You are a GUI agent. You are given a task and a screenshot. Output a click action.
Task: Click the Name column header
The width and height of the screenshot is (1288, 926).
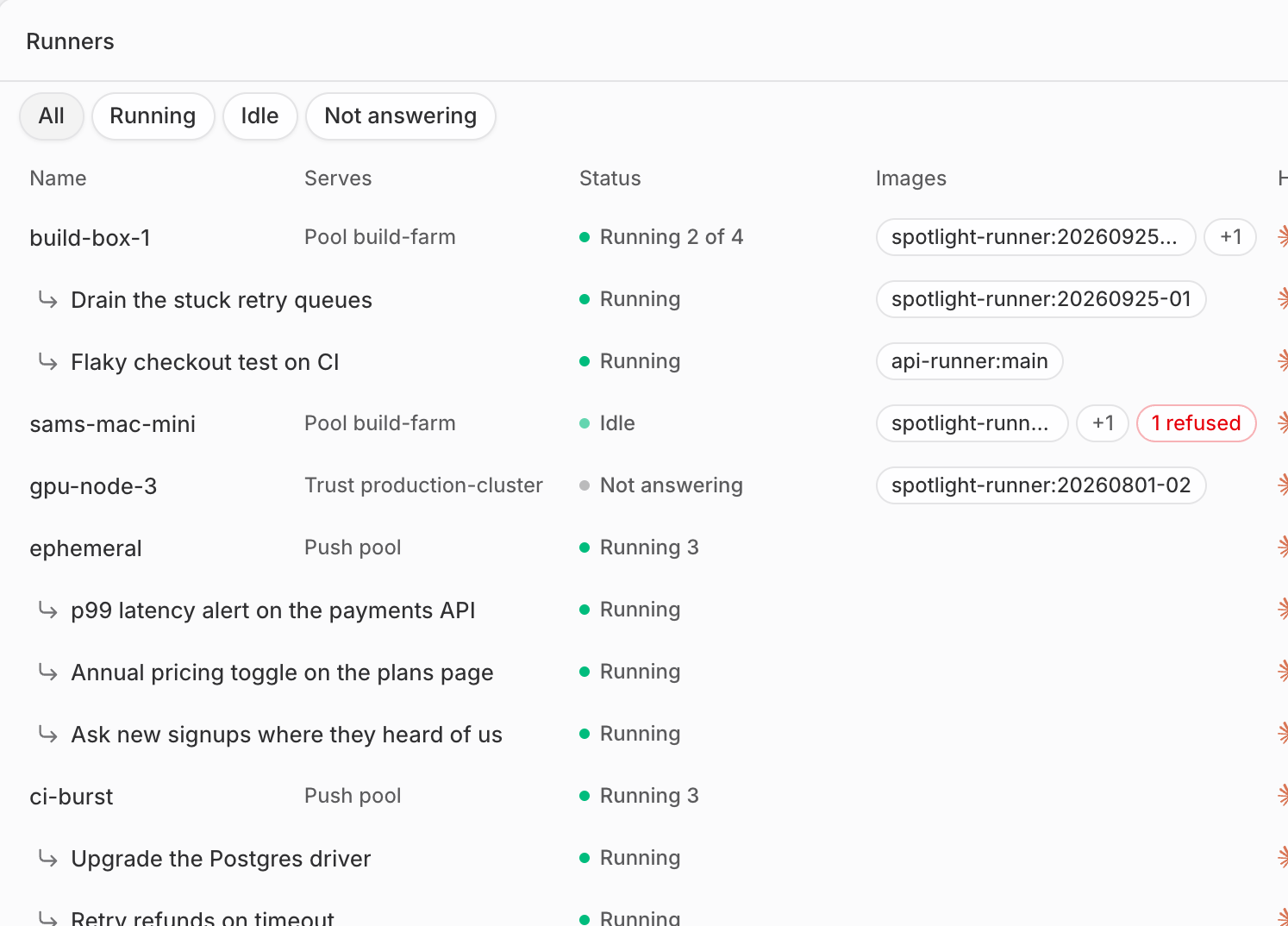tap(58, 178)
